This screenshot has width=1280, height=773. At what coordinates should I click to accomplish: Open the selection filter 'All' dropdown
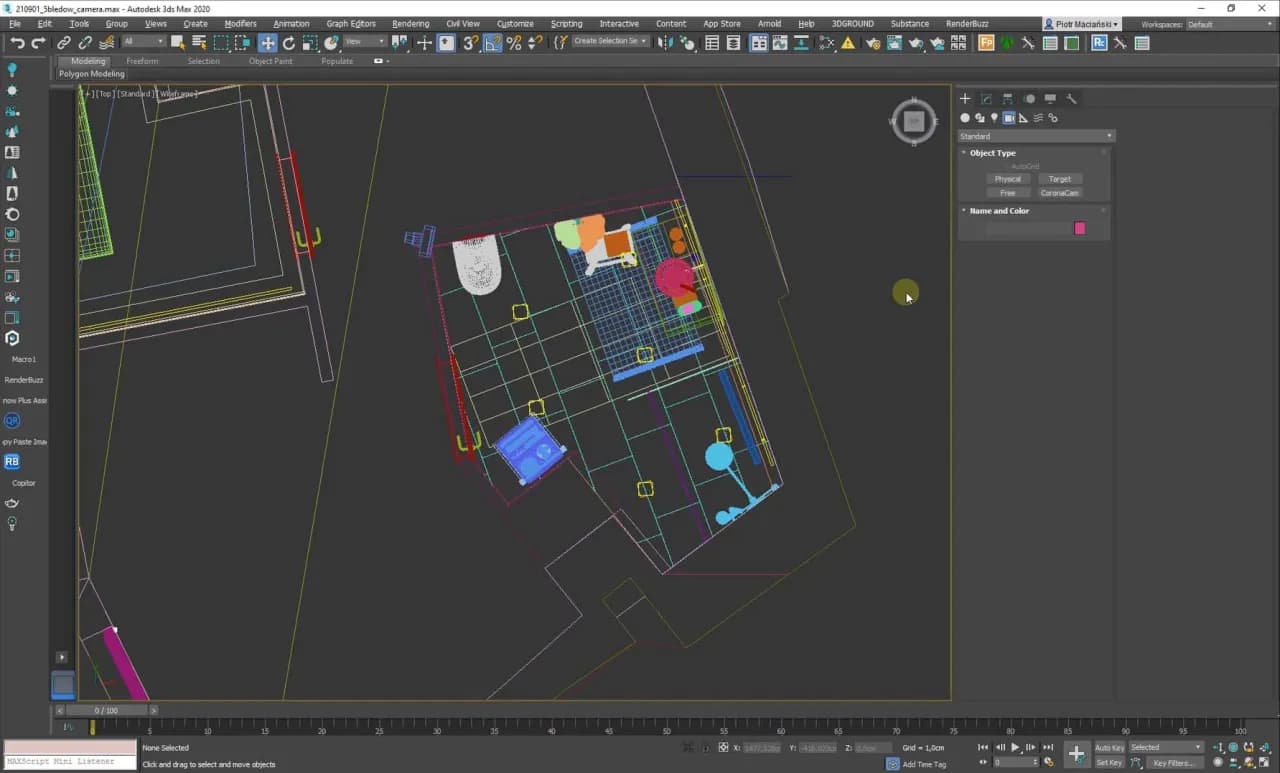coord(144,42)
